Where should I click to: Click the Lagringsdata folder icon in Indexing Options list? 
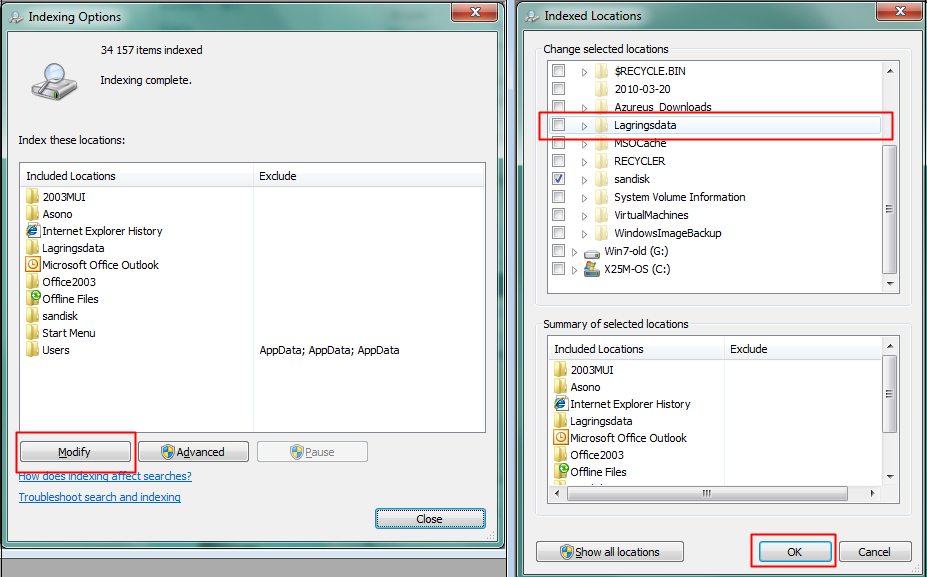33,248
